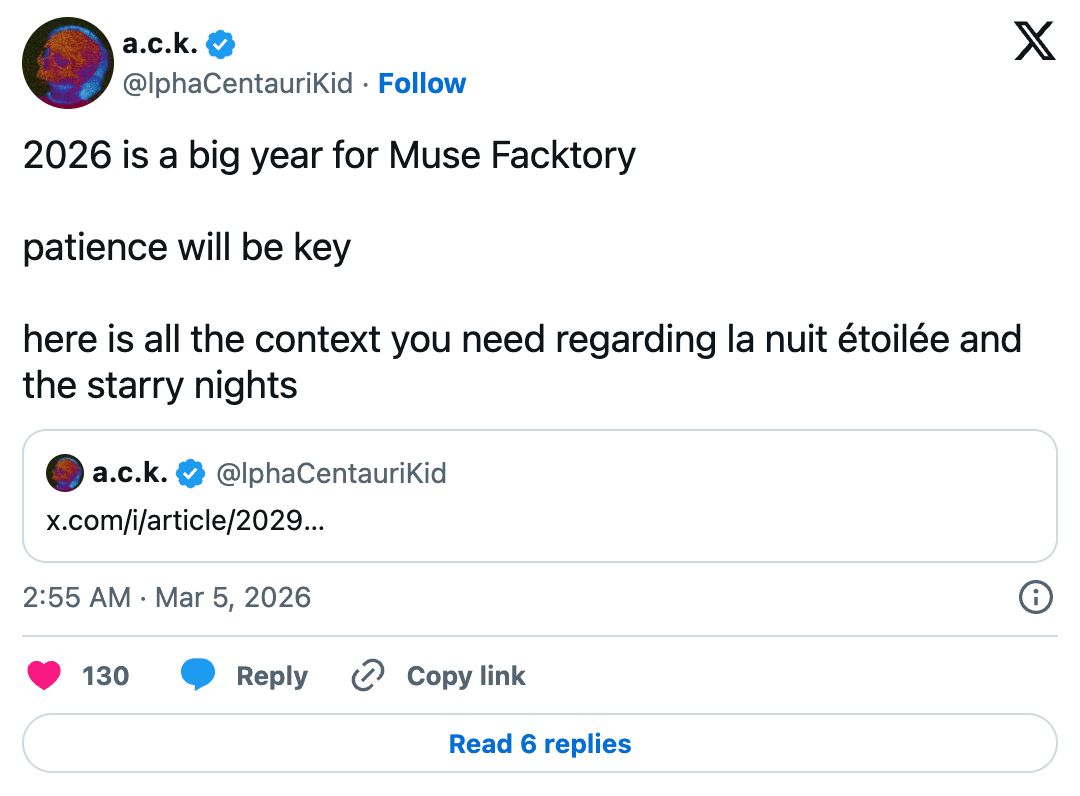The width and height of the screenshot is (1080, 796).
Task: Open the quoted x.com/i/article link
Action: tap(186, 521)
